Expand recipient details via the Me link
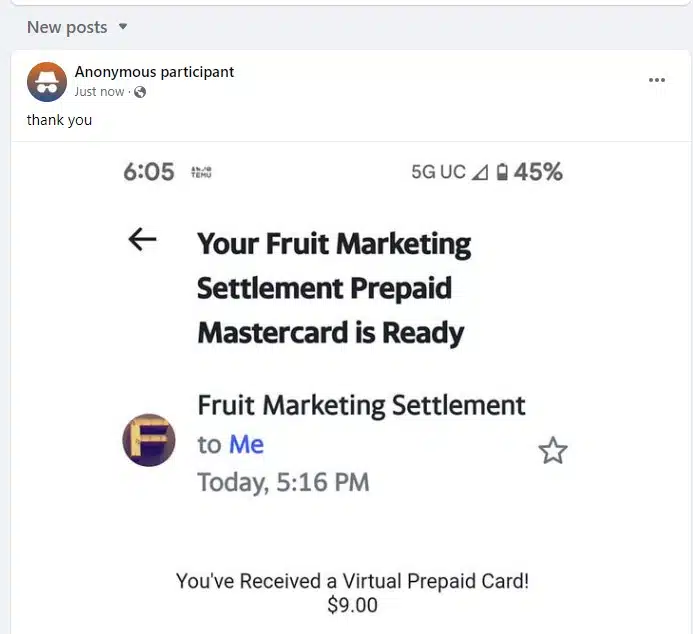Screen dimensions: 693x634 point(246,444)
